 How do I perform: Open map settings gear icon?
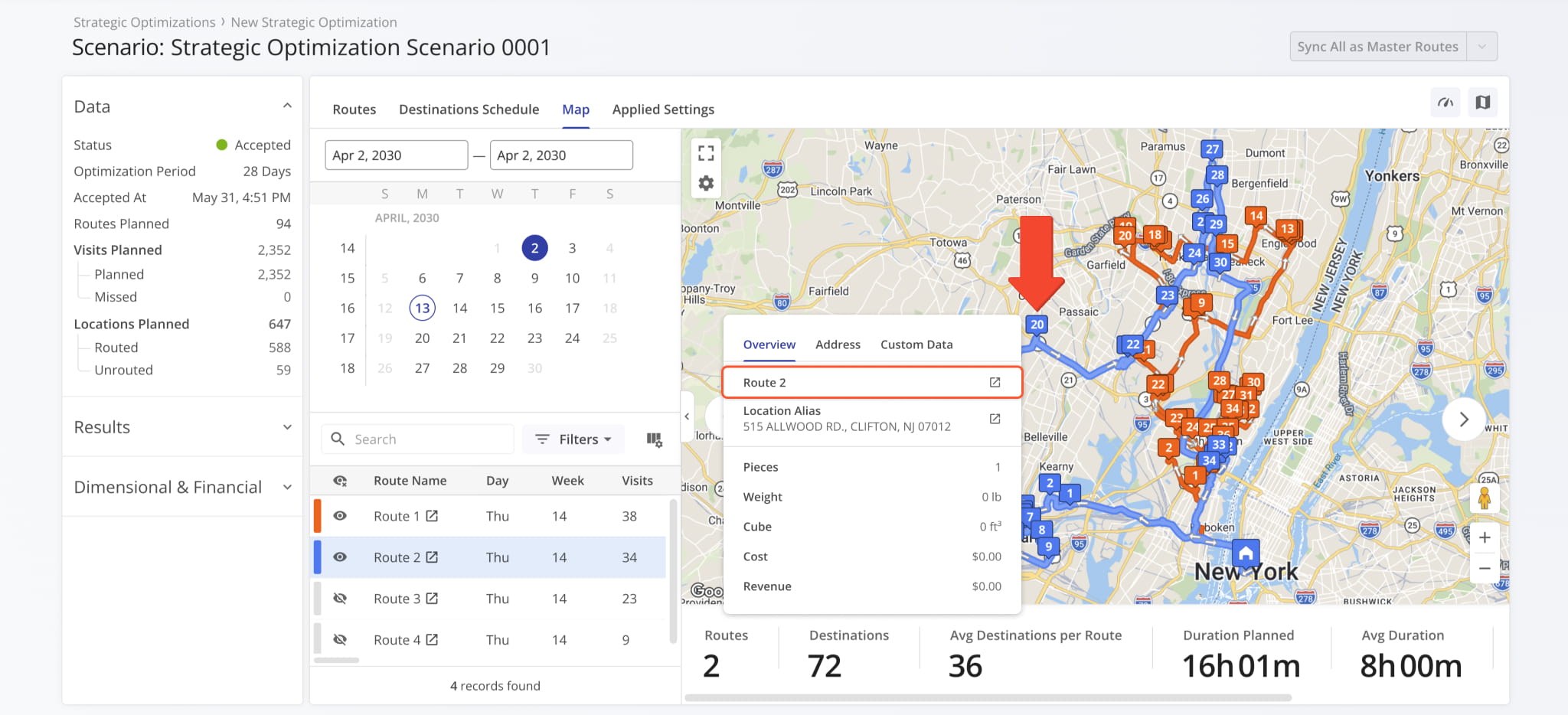706,184
